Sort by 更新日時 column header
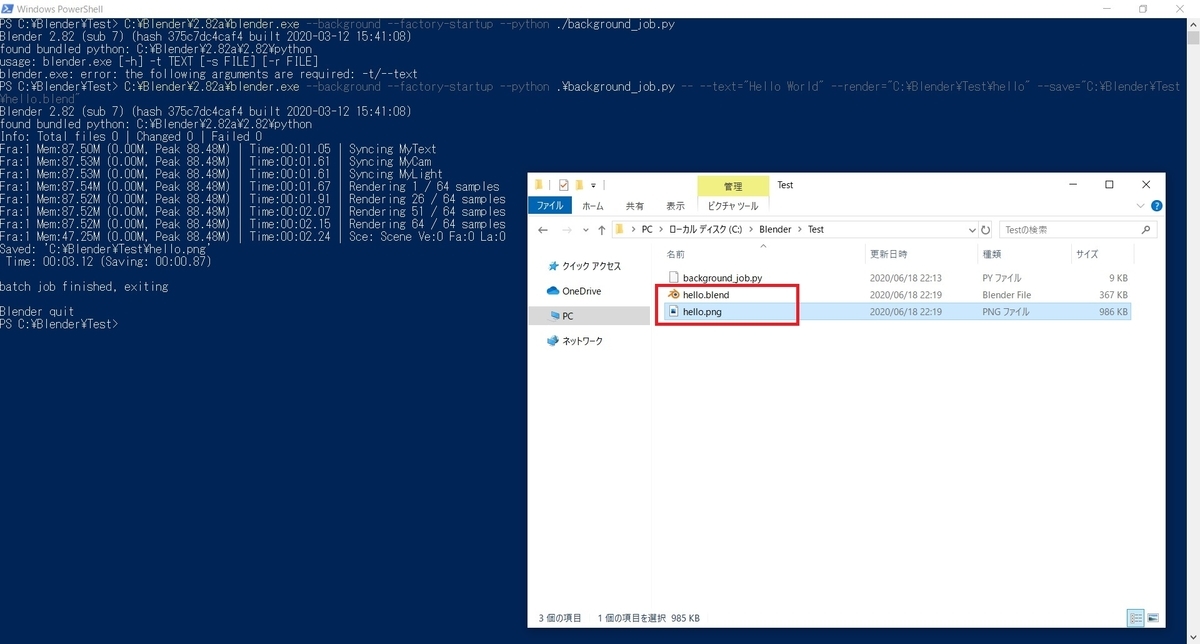This screenshot has width=1200, height=644. point(888,254)
